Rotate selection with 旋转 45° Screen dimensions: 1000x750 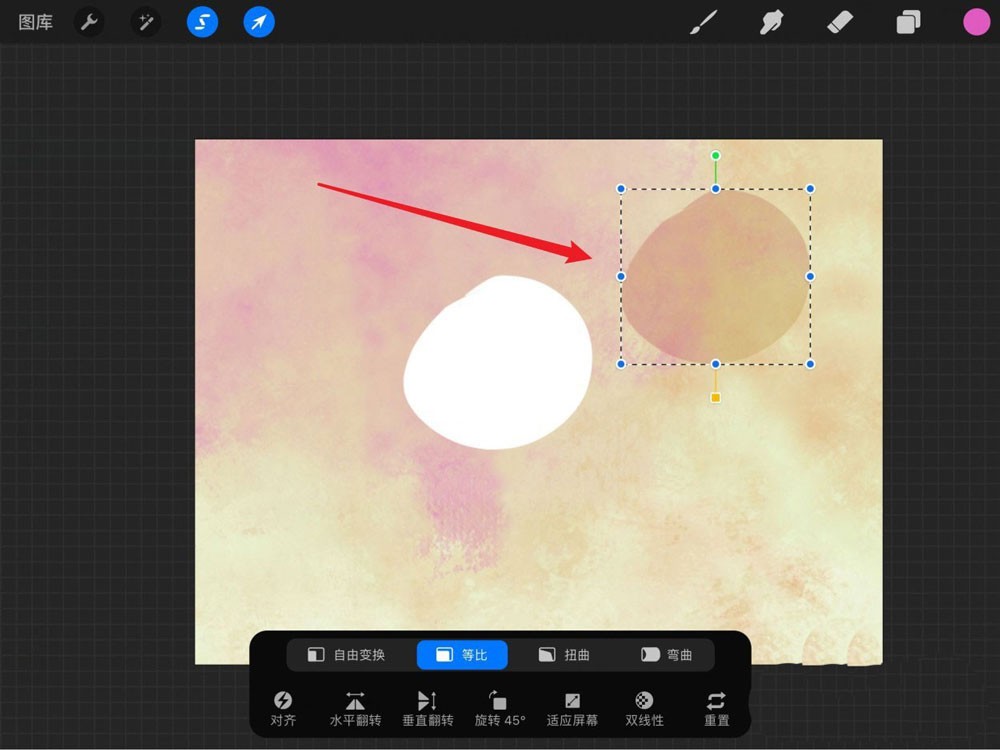tap(499, 709)
